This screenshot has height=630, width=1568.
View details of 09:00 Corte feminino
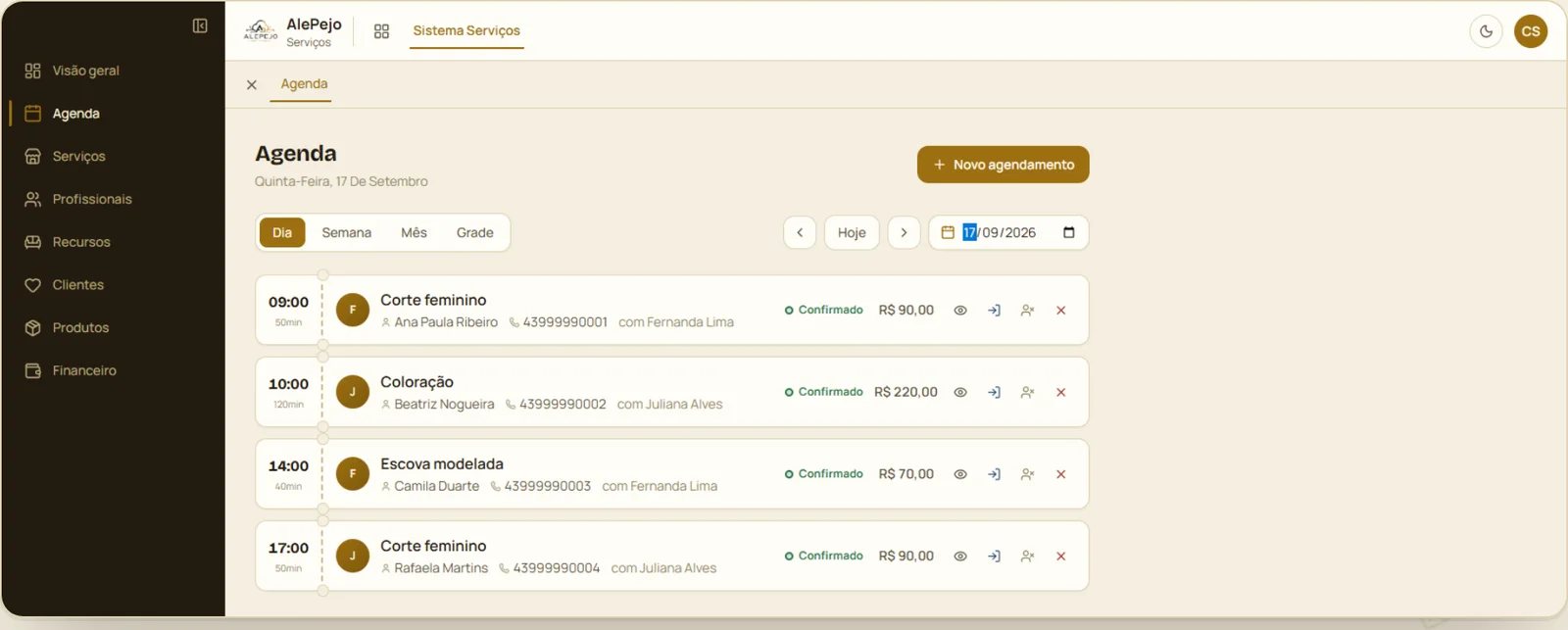960,311
